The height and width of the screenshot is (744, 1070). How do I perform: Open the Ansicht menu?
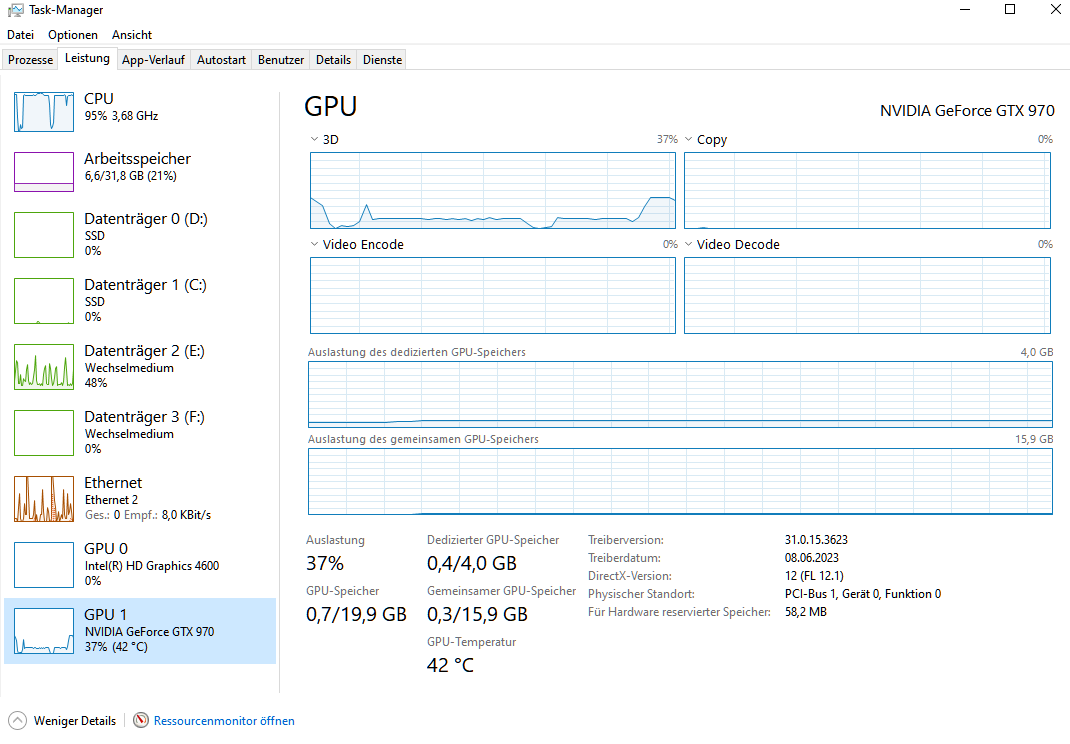pyautogui.click(x=132, y=35)
